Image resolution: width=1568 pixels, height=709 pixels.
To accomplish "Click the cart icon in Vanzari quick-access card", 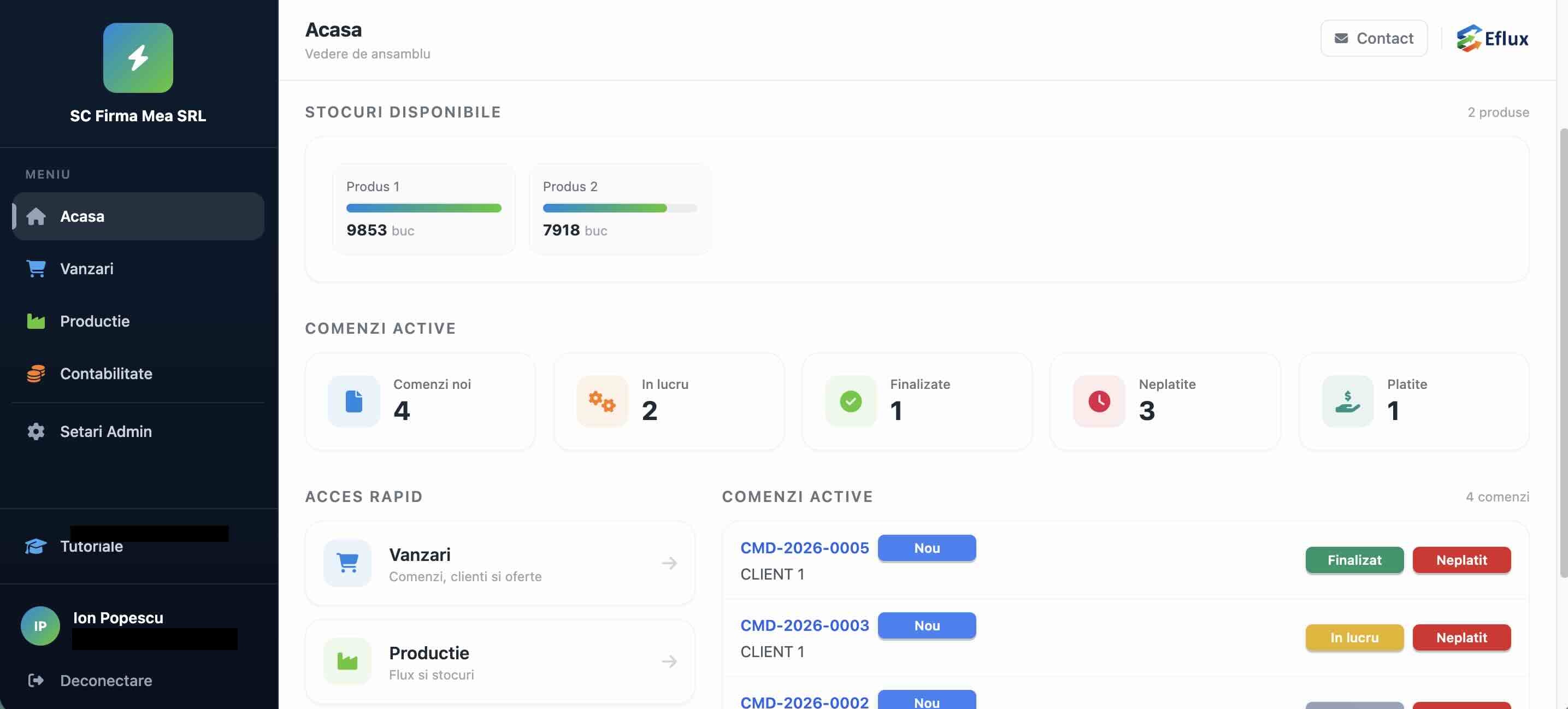I will point(347,563).
